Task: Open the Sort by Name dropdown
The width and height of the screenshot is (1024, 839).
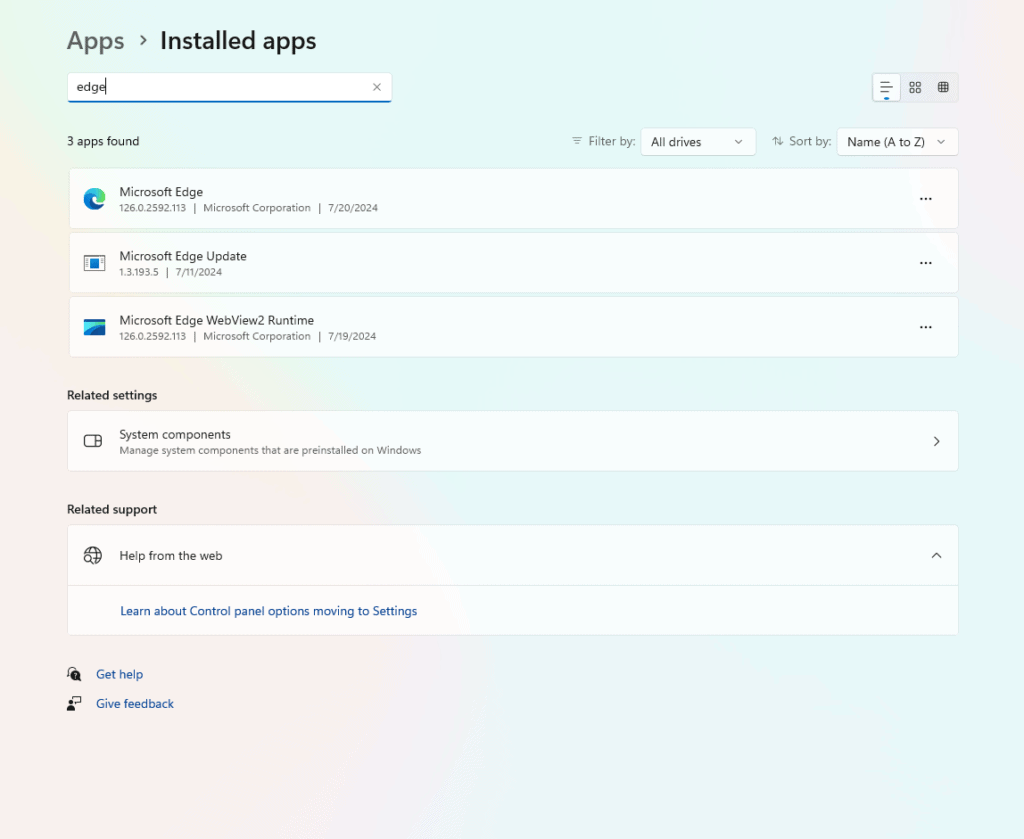Action: (x=897, y=142)
